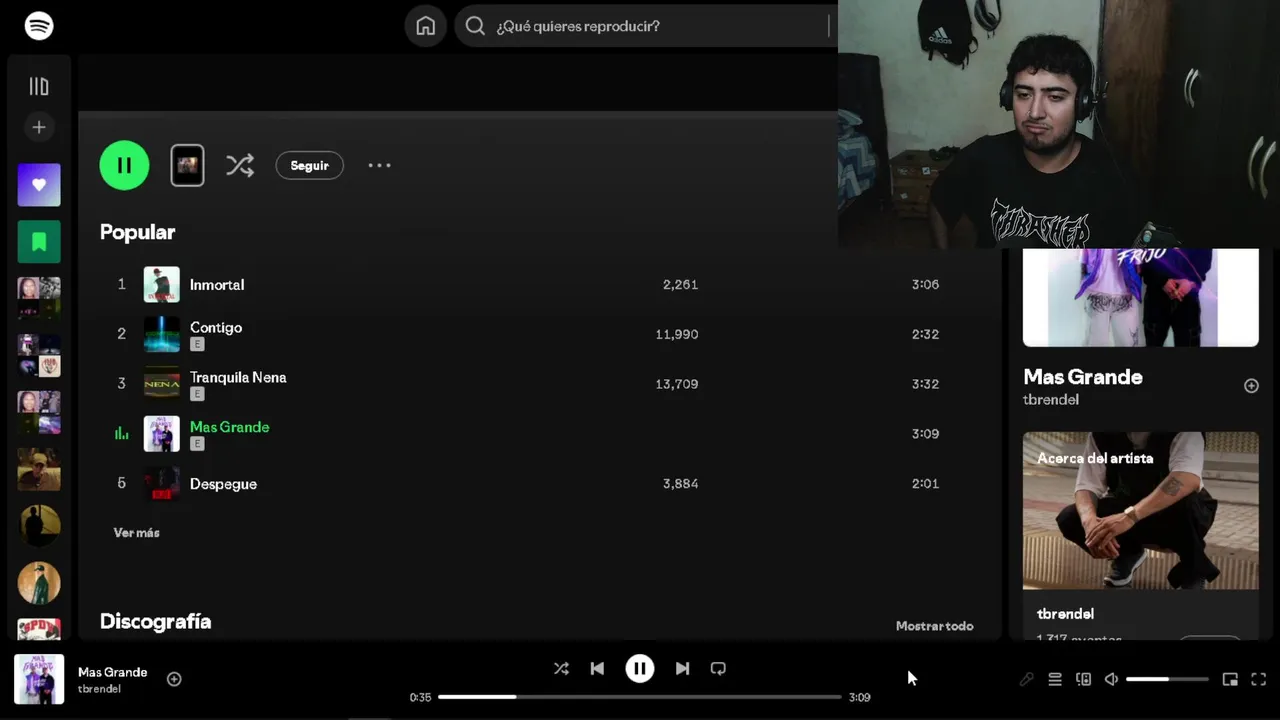Open the Acerca del artista card

coord(1140,535)
